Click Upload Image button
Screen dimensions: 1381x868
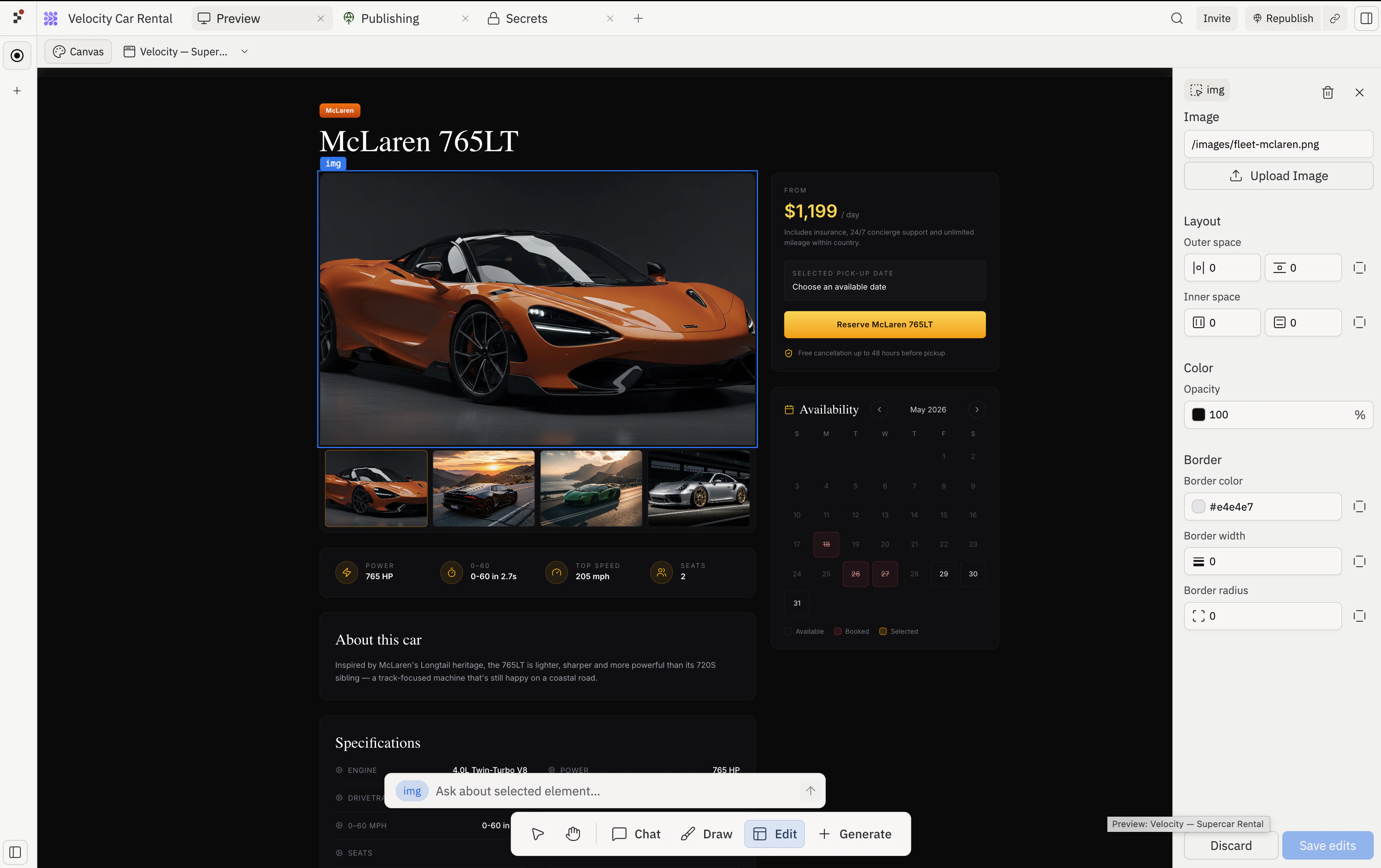1278,175
